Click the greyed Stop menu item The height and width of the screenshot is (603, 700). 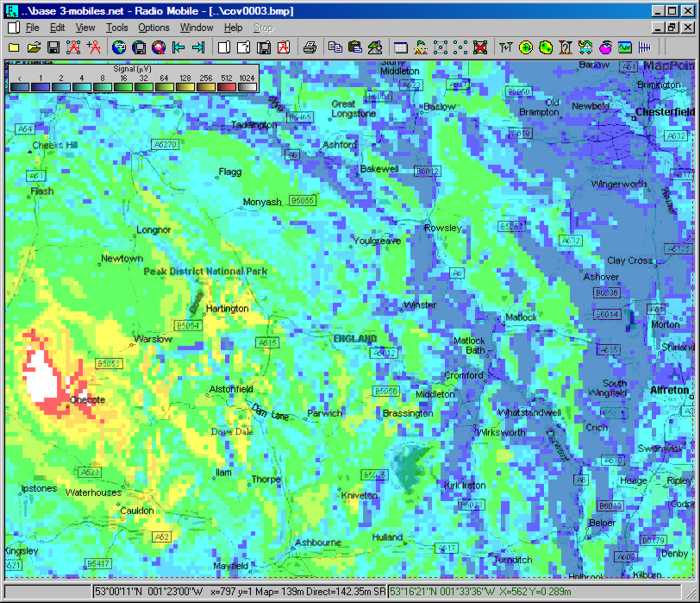pyautogui.click(x=262, y=28)
